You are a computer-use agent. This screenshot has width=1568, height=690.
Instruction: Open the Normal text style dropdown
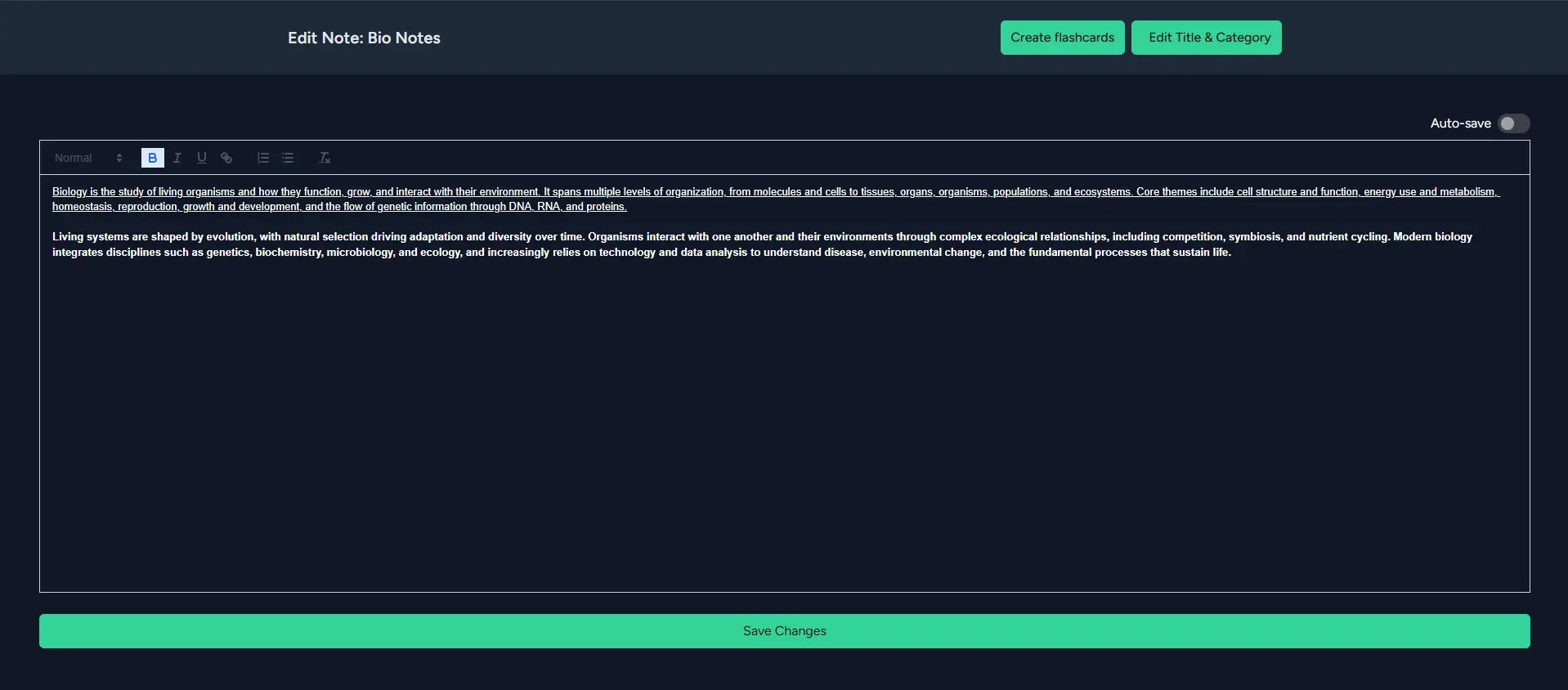pyautogui.click(x=80, y=158)
